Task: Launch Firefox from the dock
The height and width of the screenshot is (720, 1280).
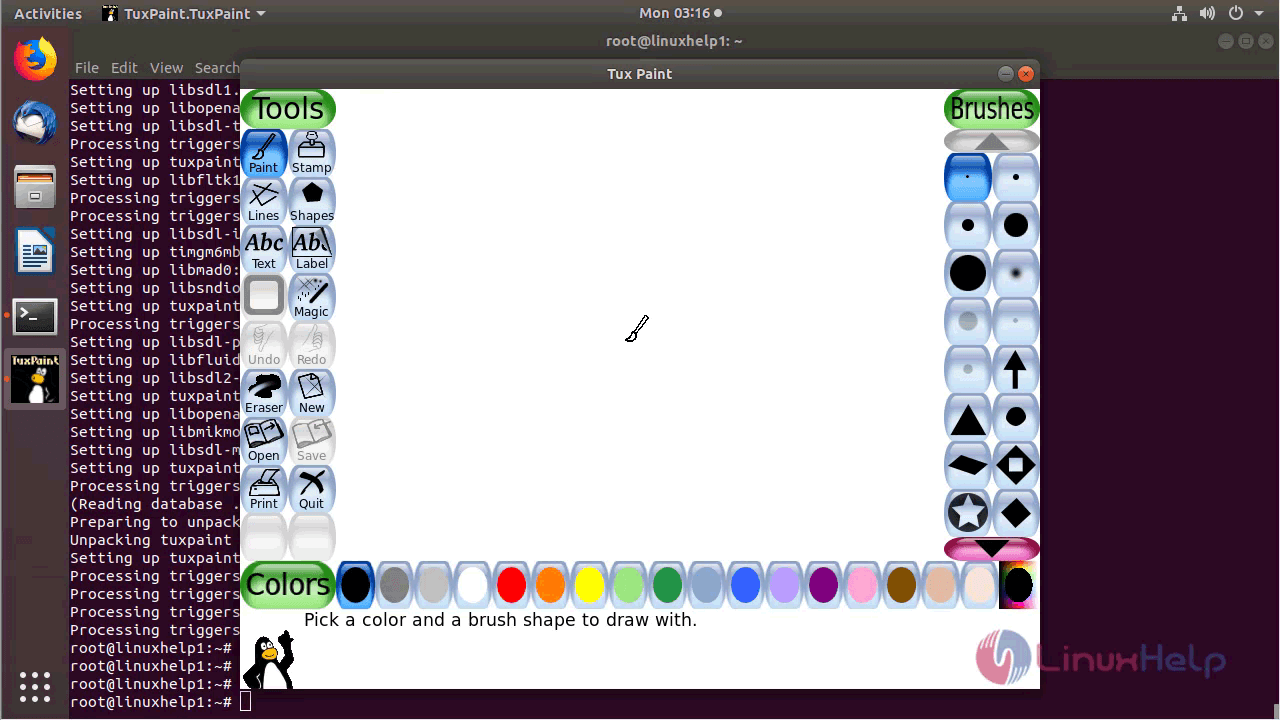Action: point(34,59)
